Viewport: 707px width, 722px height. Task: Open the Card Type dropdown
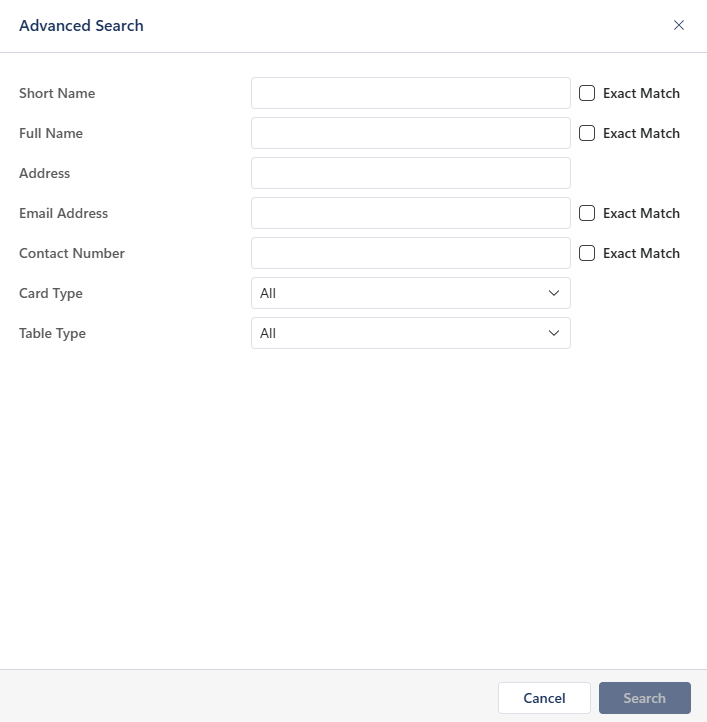tap(410, 293)
